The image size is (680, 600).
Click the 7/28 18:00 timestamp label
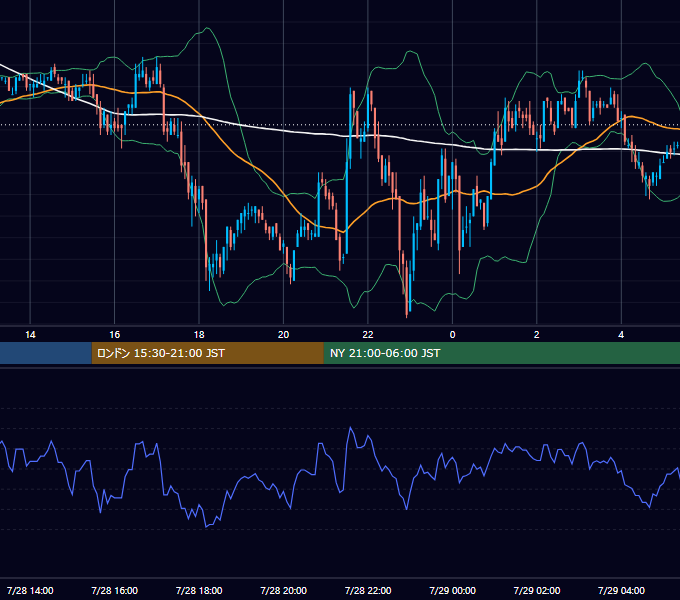click(199, 590)
